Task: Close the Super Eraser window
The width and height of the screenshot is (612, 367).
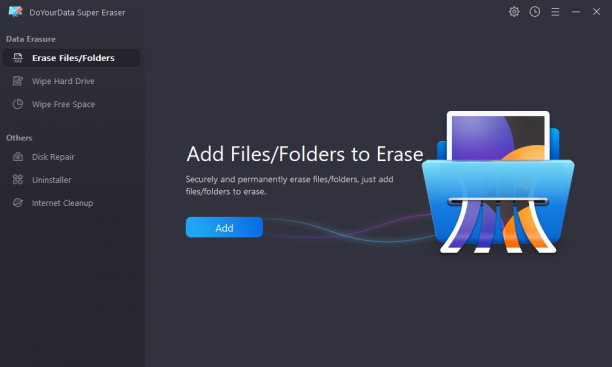Action: (596, 12)
